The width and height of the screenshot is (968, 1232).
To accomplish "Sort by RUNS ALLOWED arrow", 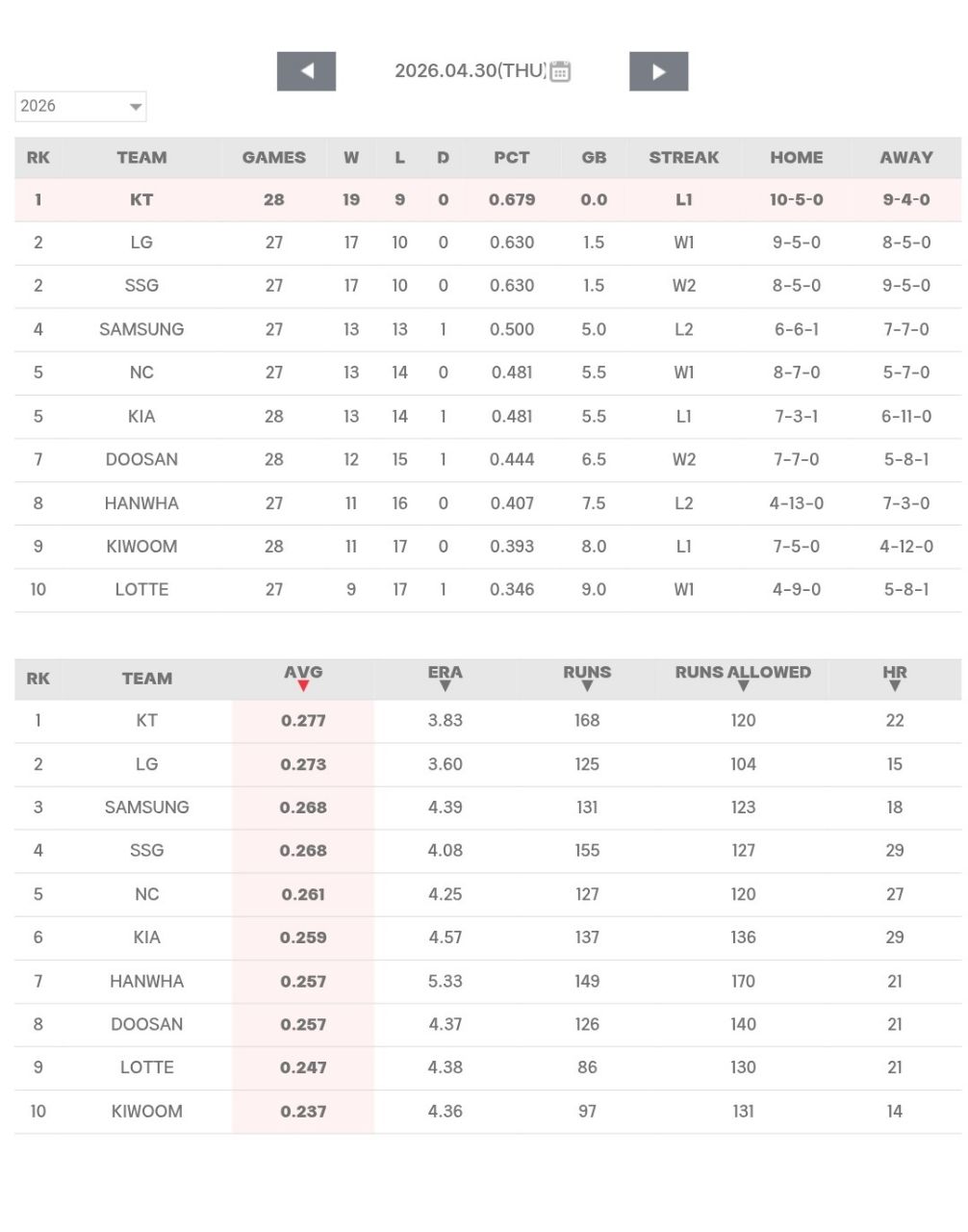I will click(743, 686).
